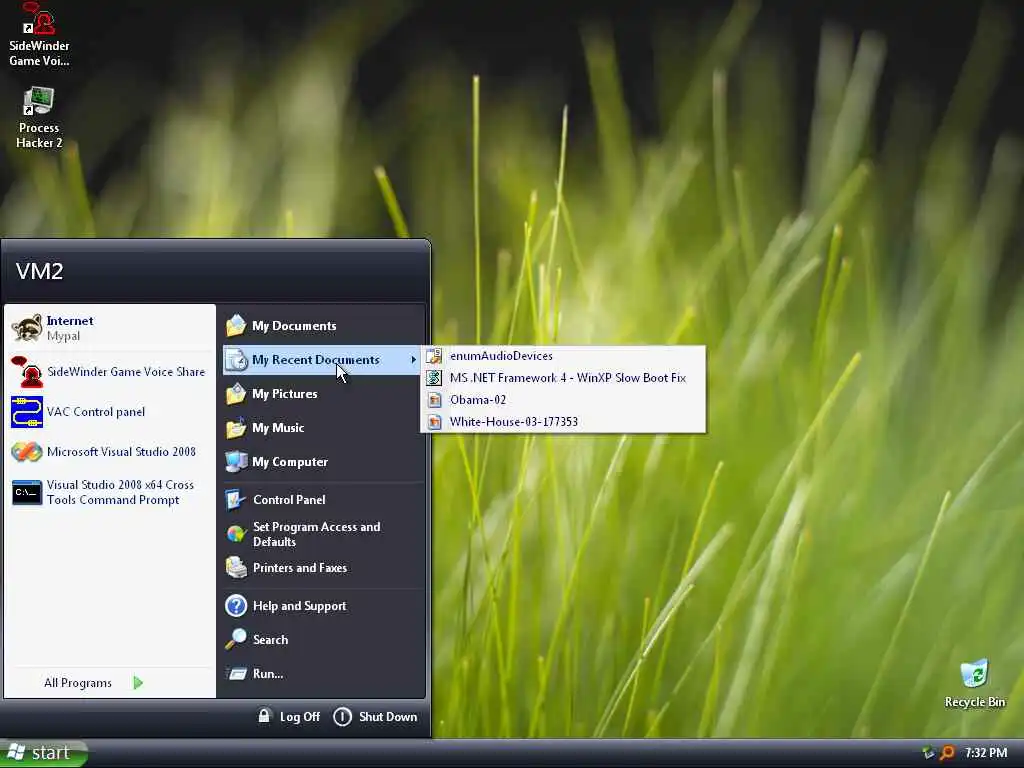Click the VAC Control panel label
Screen dimensions: 1024x768
coord(96,412)
